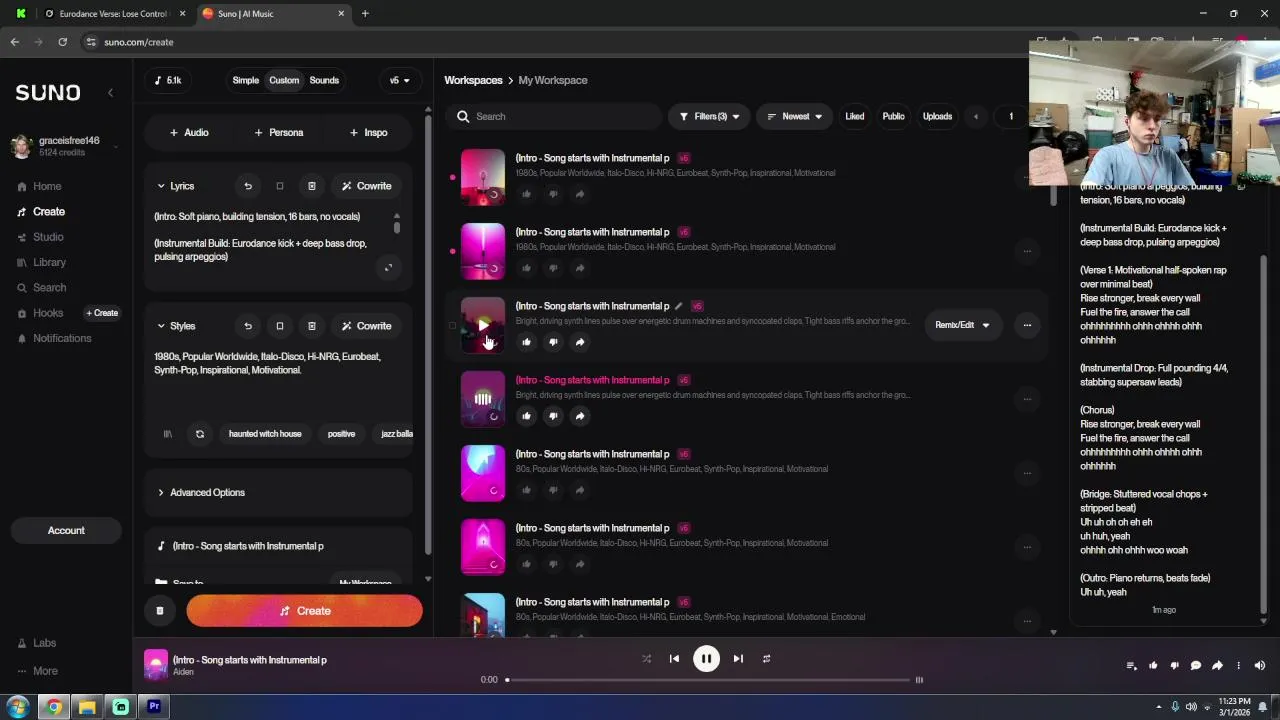
Task: Like the playing song in player bar
Action: tap(1153, 666)
